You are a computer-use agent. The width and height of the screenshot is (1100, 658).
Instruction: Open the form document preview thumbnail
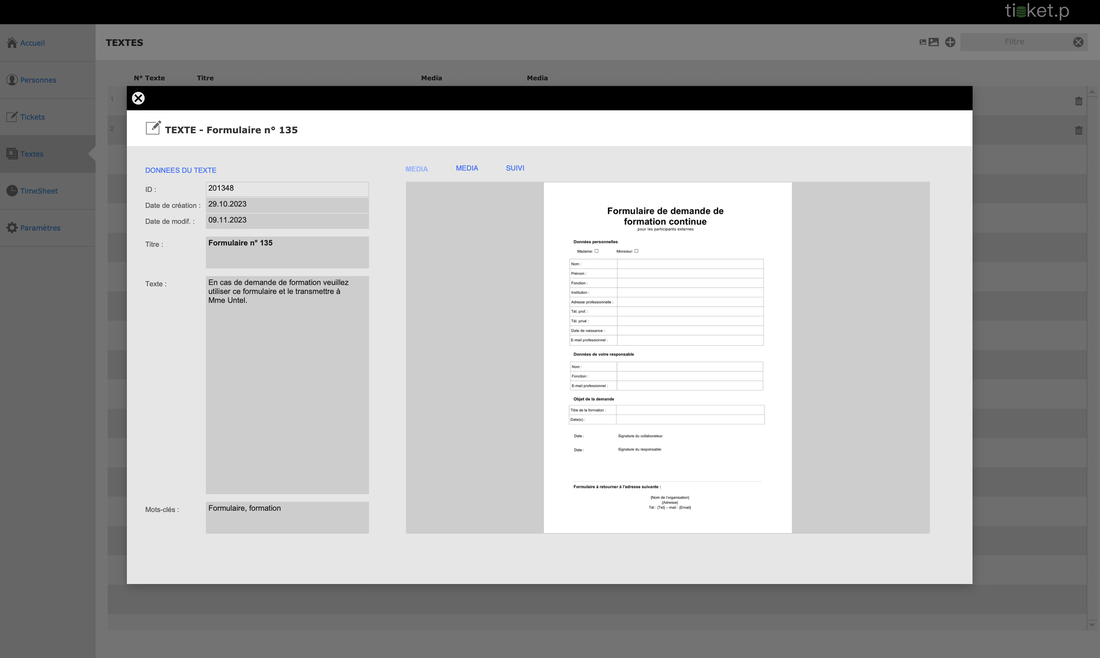[x=667, y=357]
